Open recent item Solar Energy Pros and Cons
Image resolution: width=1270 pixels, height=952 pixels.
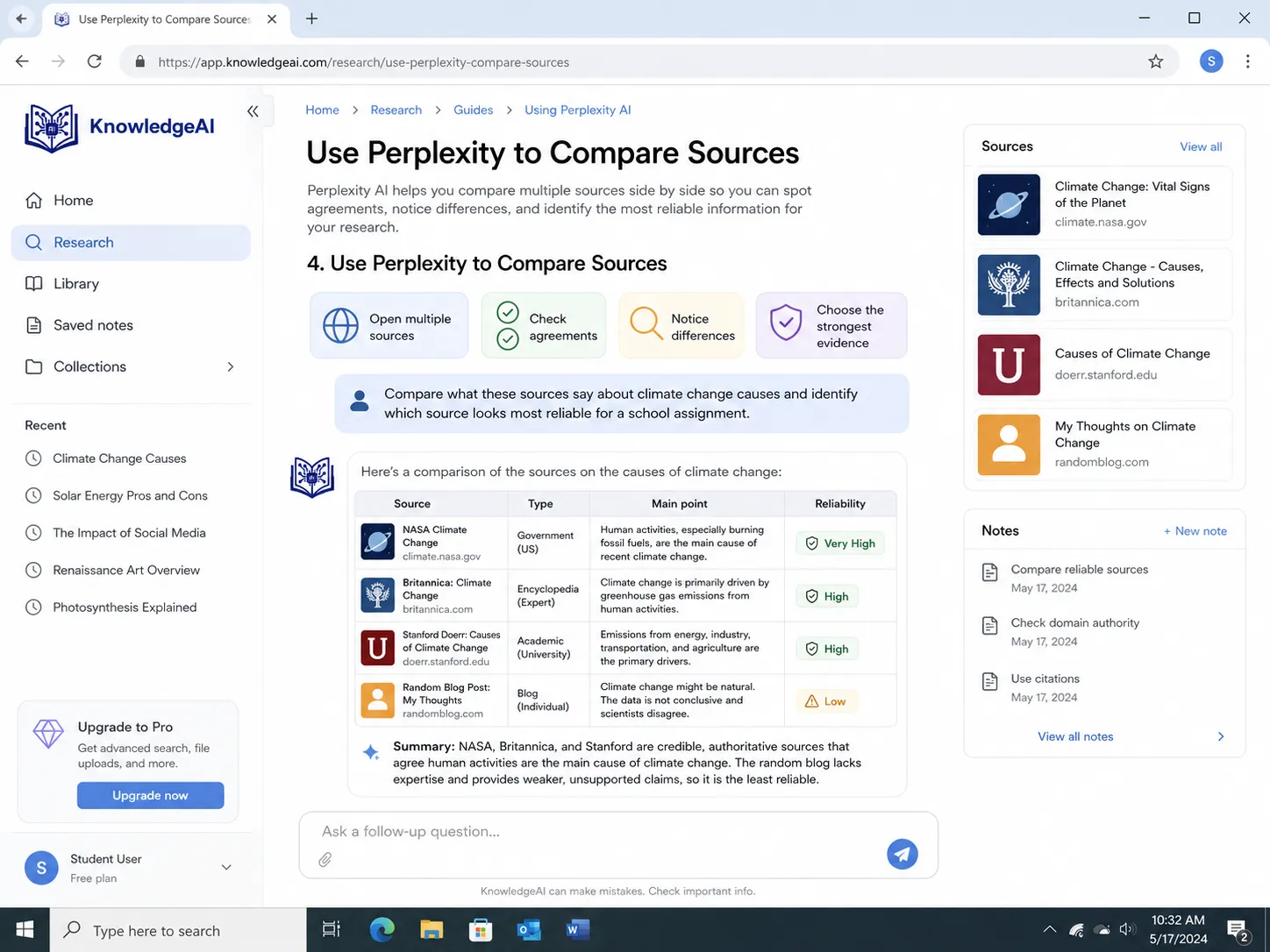[x=130, y=495]
